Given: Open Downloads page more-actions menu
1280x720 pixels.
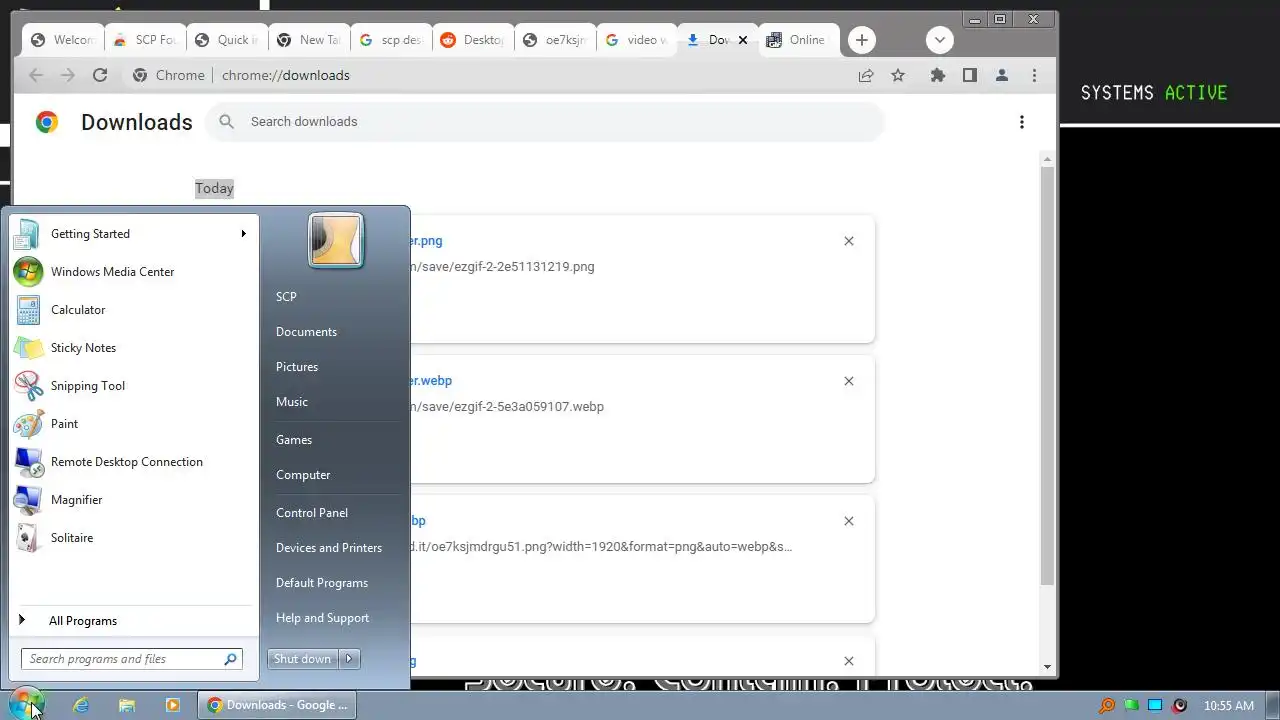Looking at the screenshot, I should point(1021,122).
